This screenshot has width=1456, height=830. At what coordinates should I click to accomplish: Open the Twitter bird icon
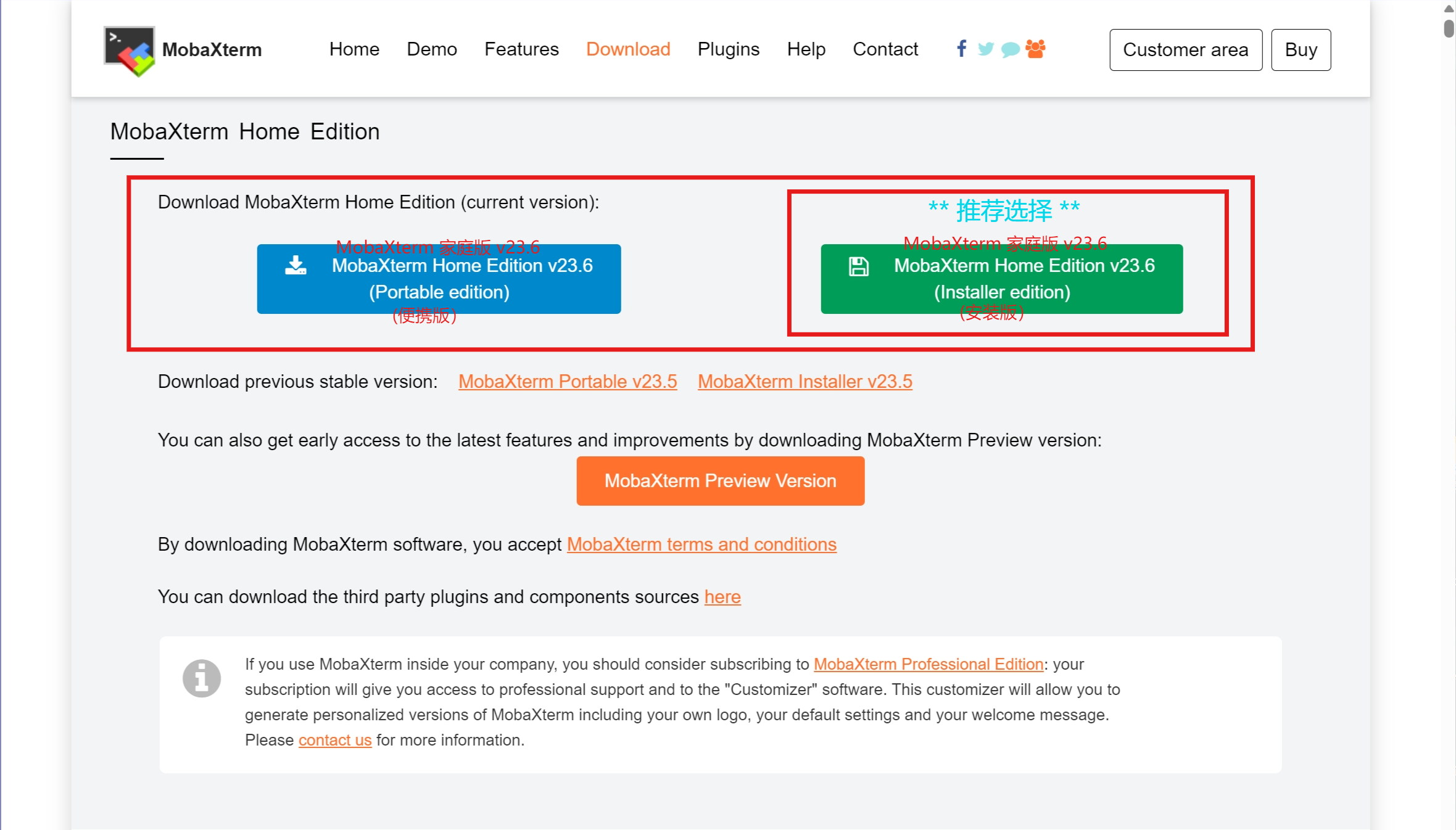[985, 49]
